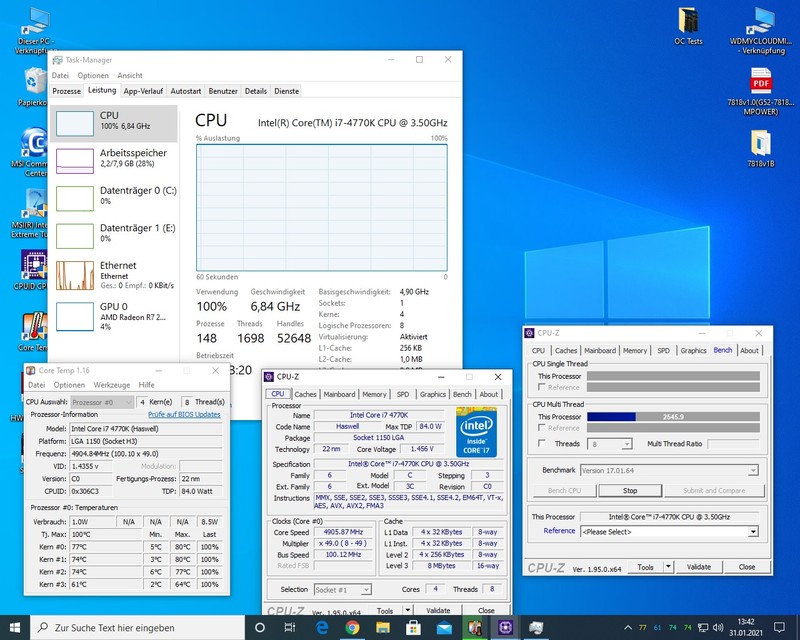Open Microsoft Store from the taskbar
The height and width of the screenshot is (640, 800).
tap(413, 627)
